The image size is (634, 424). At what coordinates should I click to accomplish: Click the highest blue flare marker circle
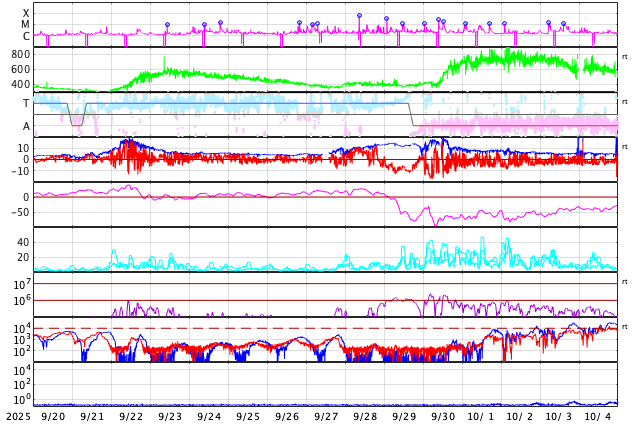click(359, 16)
